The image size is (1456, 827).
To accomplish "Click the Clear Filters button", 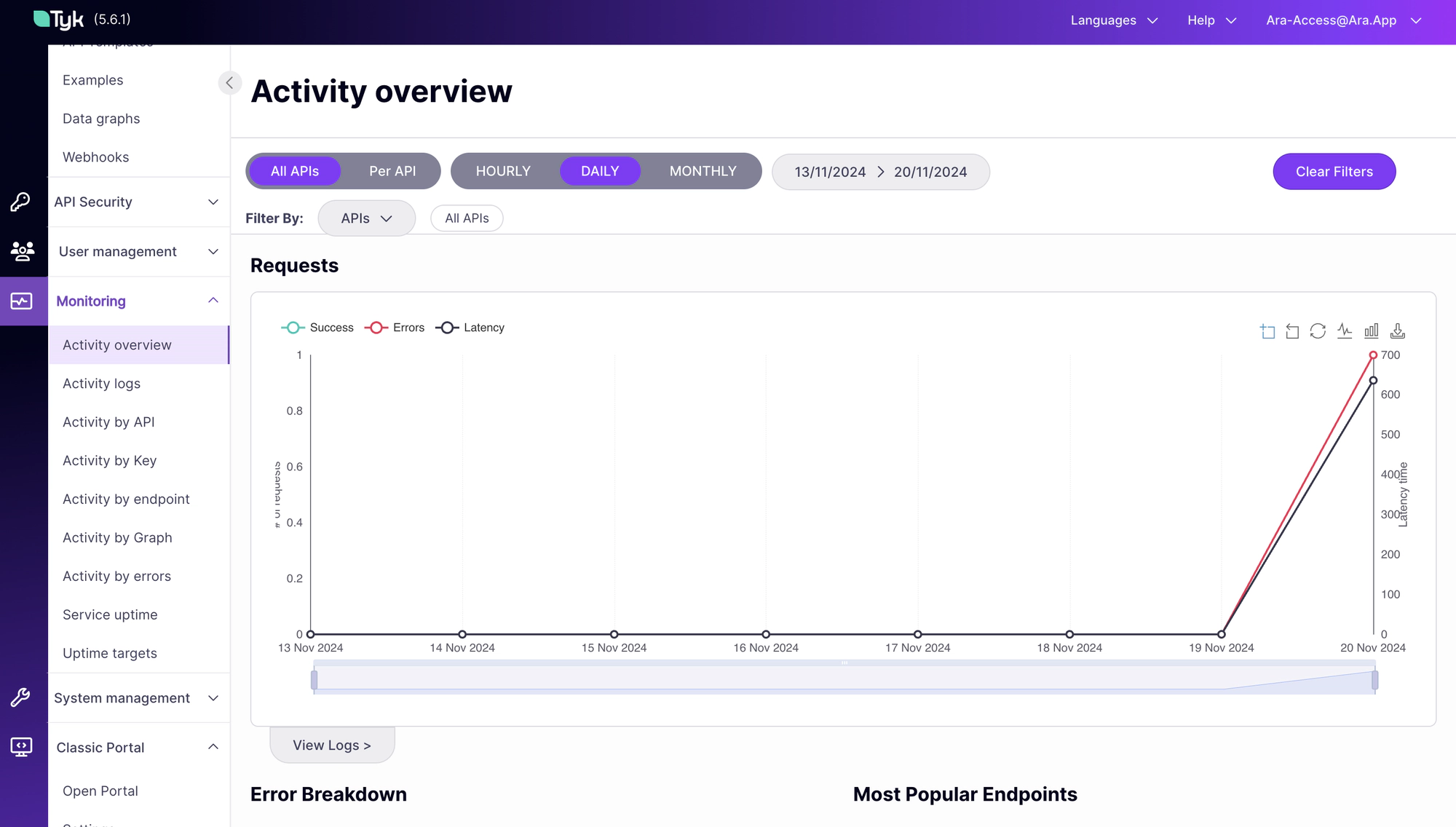I will tap(1334, 171).
